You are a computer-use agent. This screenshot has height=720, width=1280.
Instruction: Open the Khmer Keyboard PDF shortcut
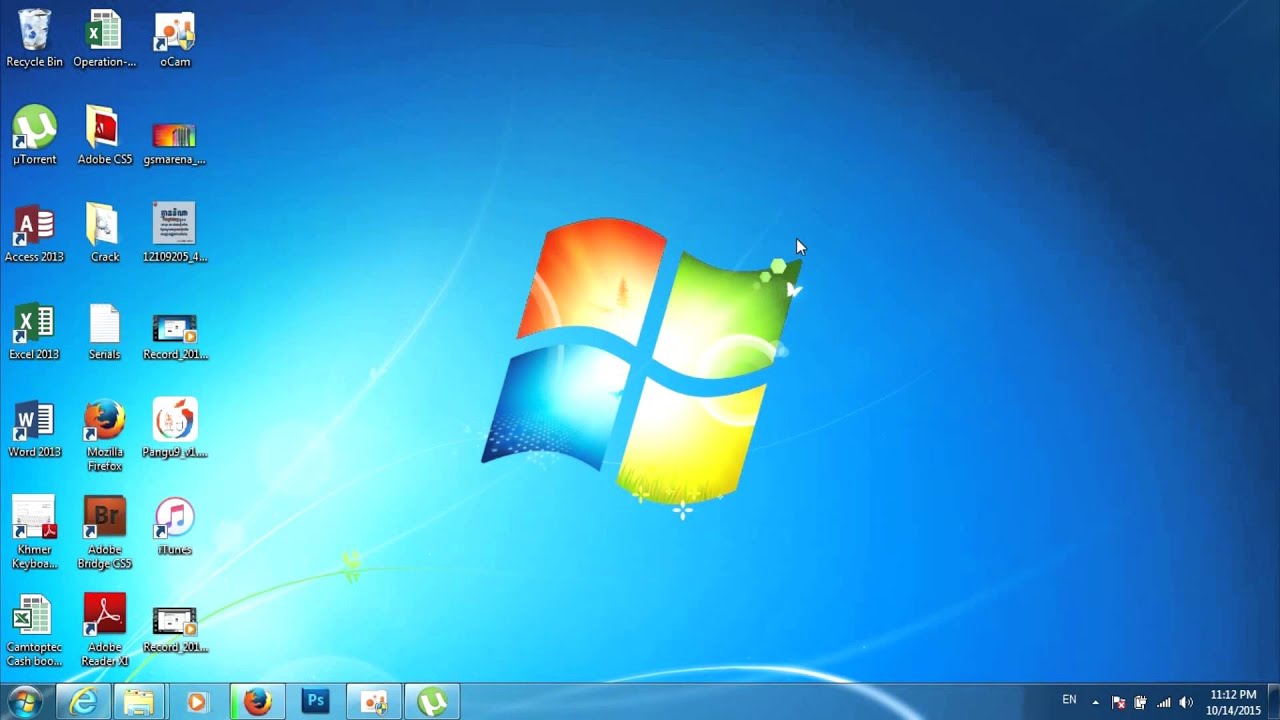pyautogui.click(x=34, y=533)
